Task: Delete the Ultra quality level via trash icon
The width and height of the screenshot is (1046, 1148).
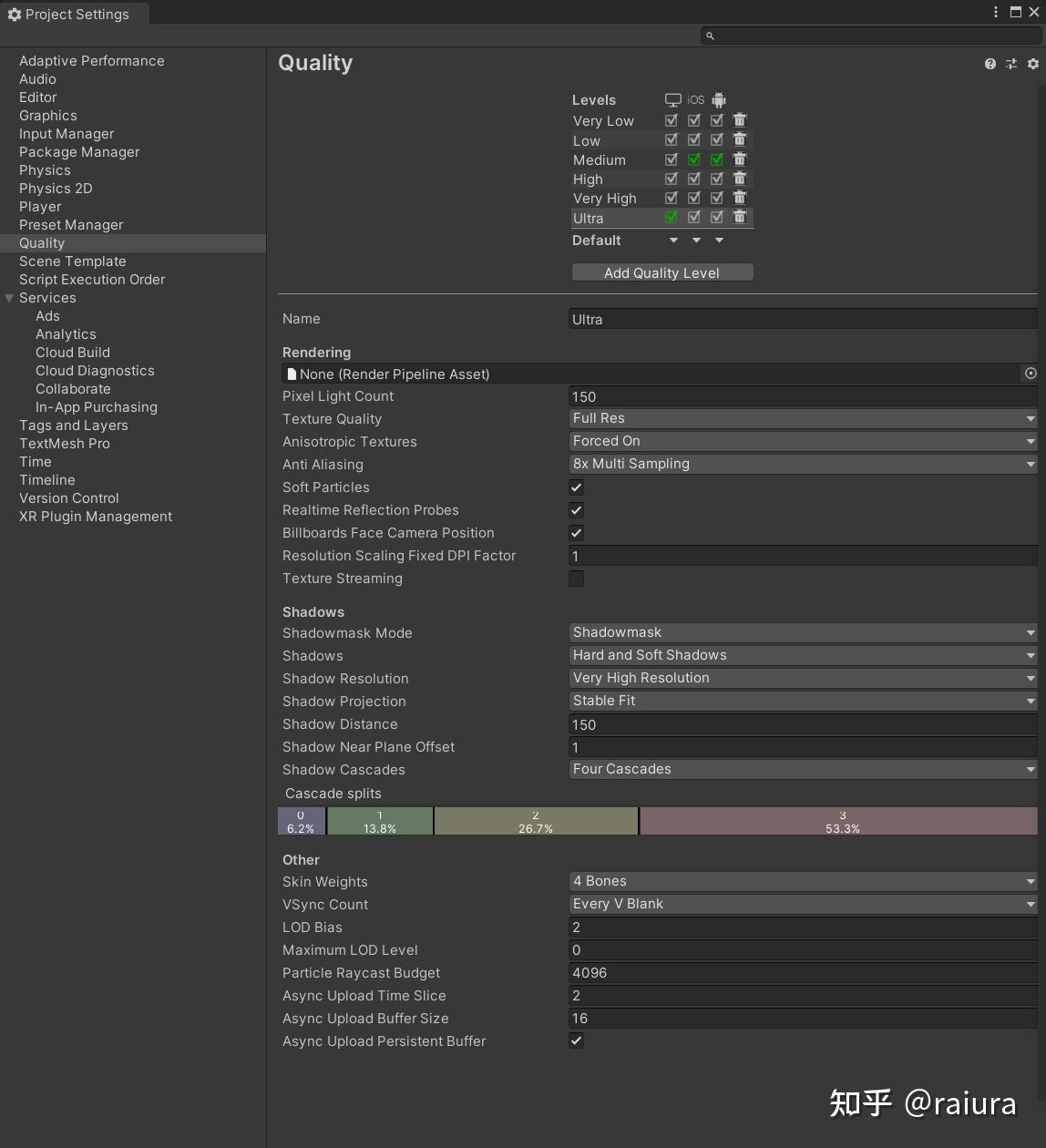Action: click(x=741, y=217)
